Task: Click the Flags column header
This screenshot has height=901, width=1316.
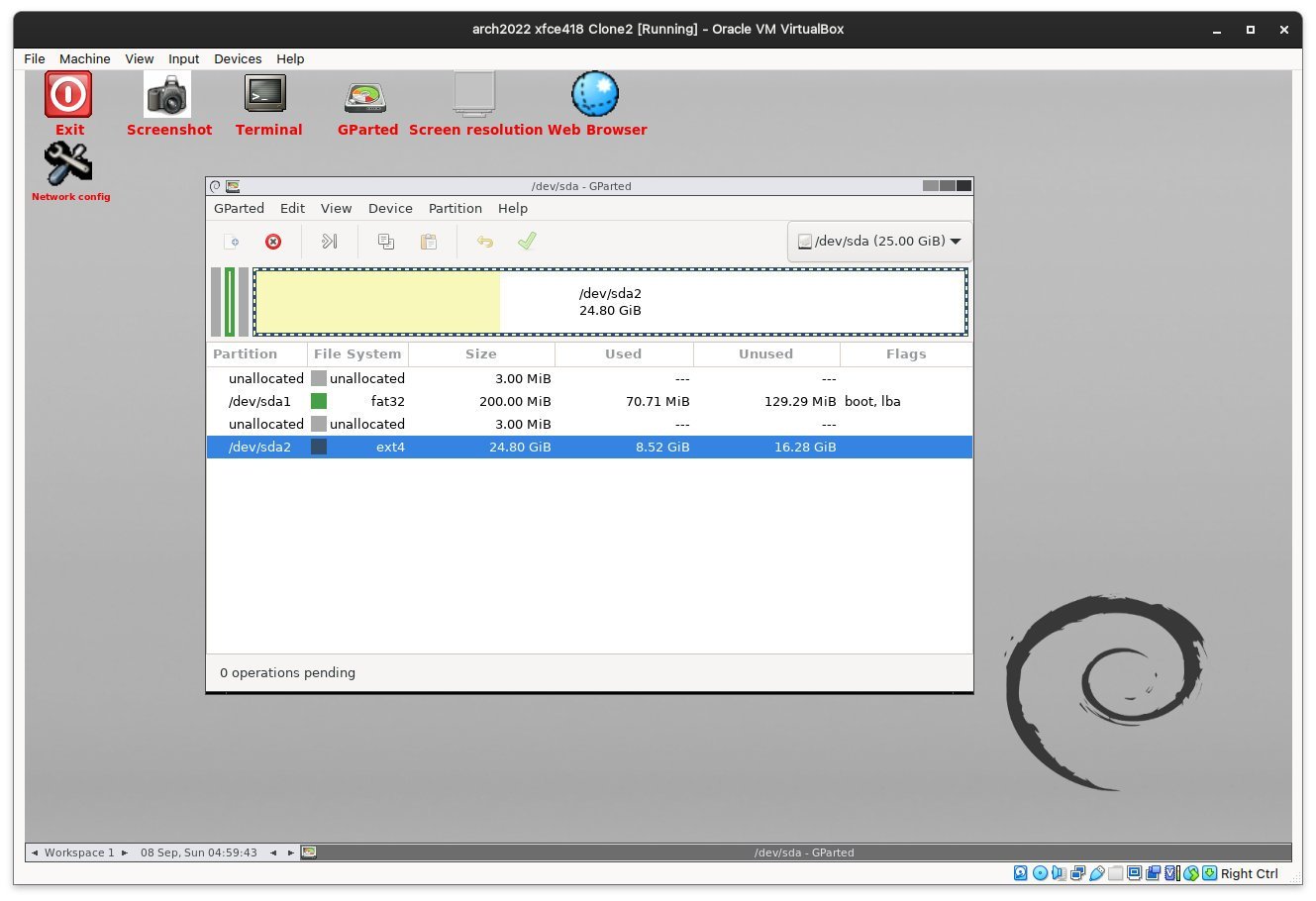Action: point(906,353)
